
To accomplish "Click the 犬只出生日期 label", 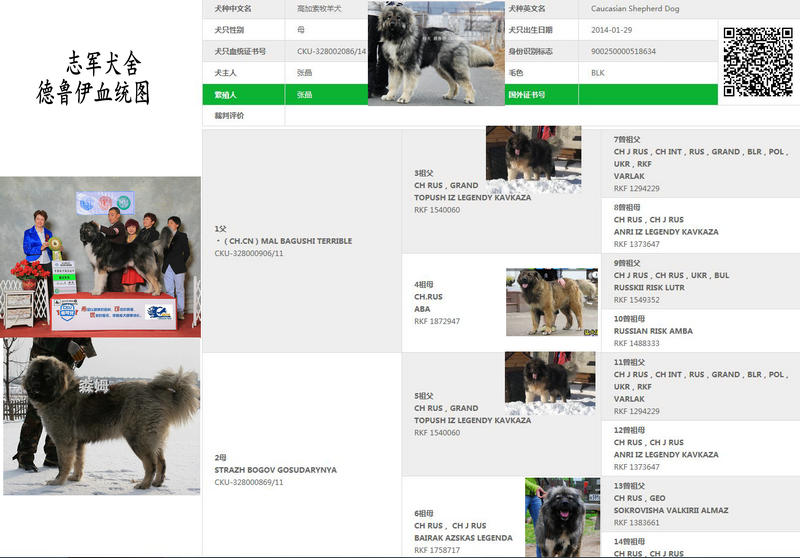I will [x=530, y=30].
